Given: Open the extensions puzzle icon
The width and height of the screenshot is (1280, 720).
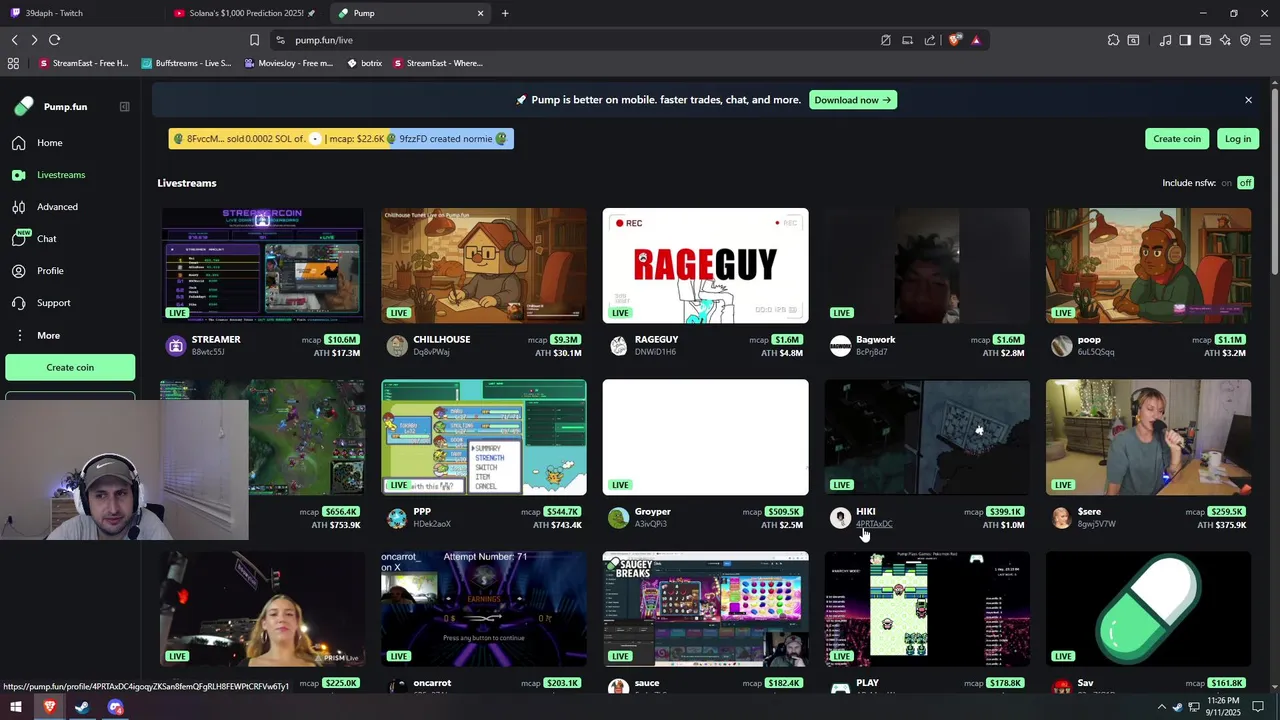Looking at the screenshot, I should pyautogui.click(x=1113, y=40).
